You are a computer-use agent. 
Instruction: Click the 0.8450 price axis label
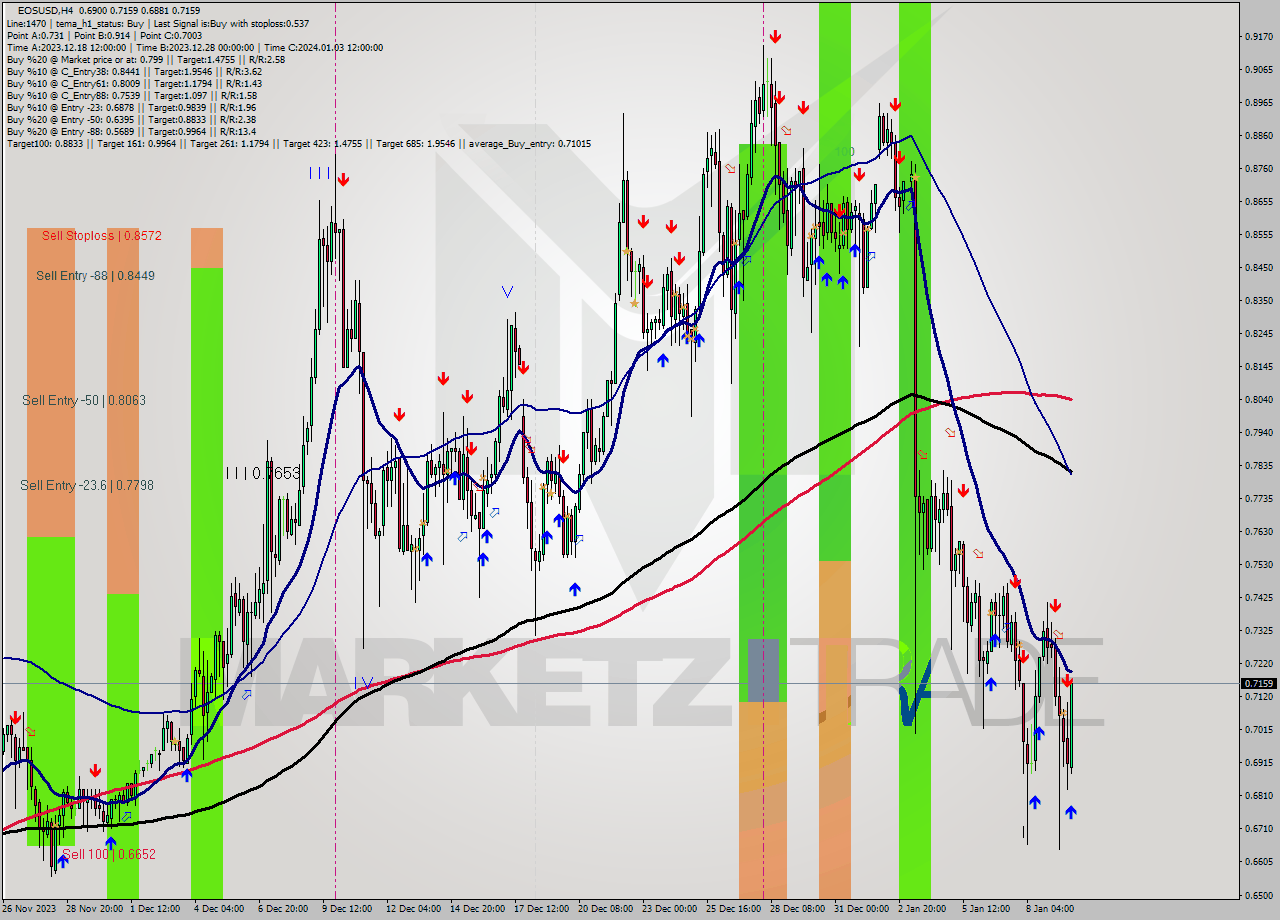[x=1259, y=268]
